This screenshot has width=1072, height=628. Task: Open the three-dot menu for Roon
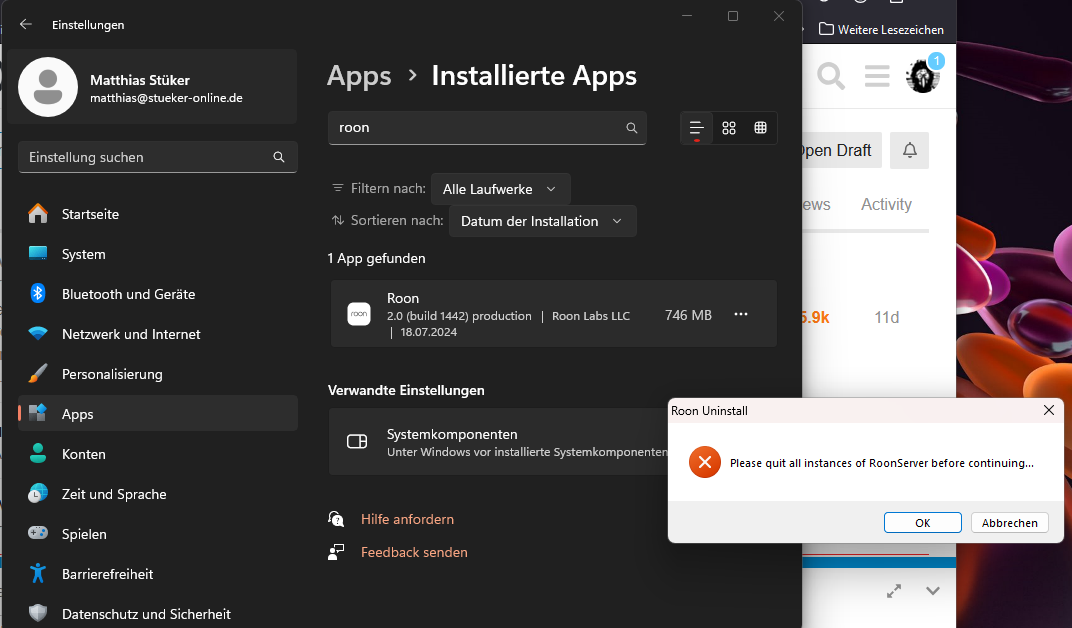741,314
